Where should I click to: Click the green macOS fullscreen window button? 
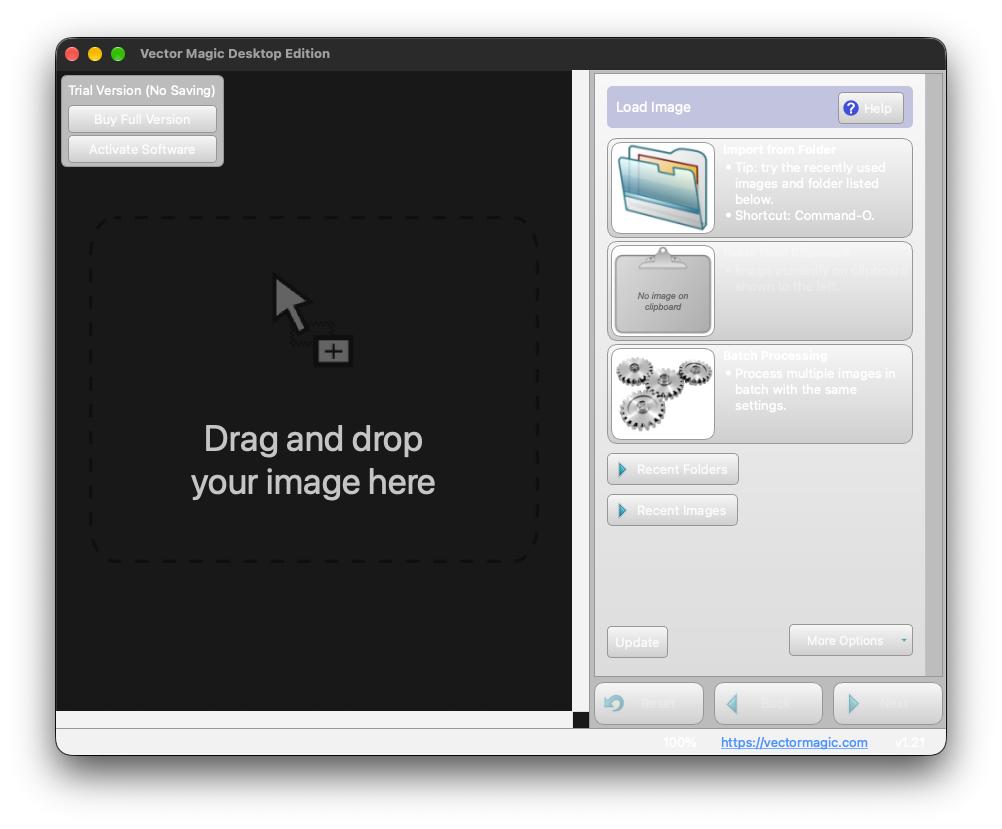[x=118, y=54]
